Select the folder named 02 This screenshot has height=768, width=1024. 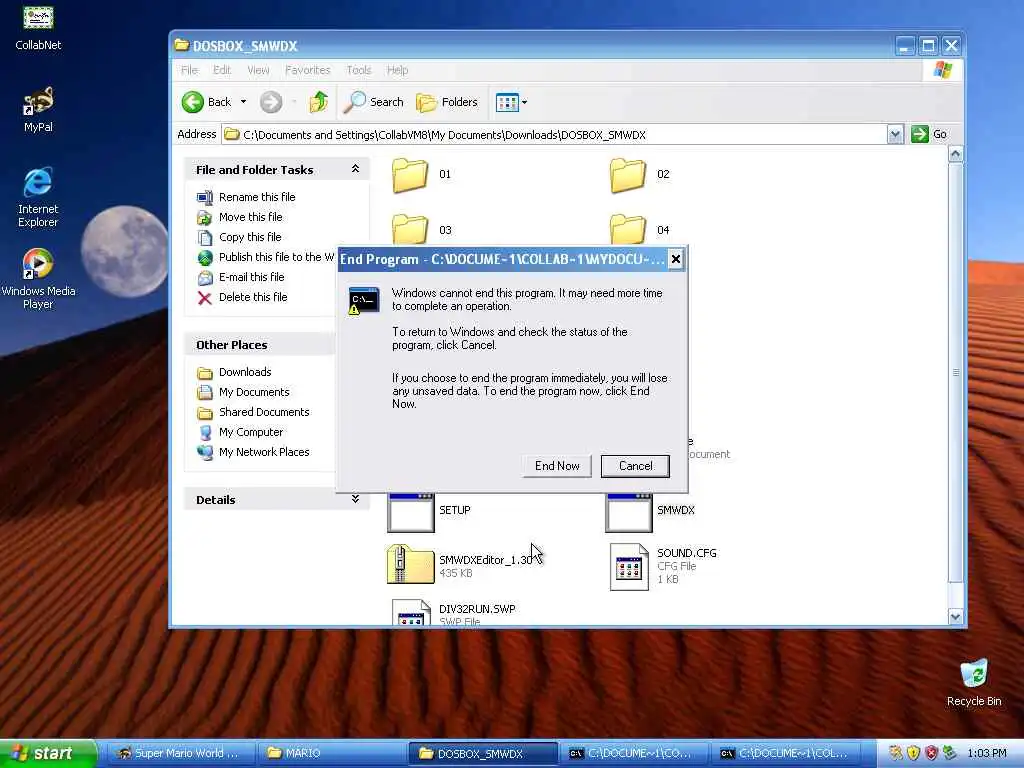(x=639, y=174)
